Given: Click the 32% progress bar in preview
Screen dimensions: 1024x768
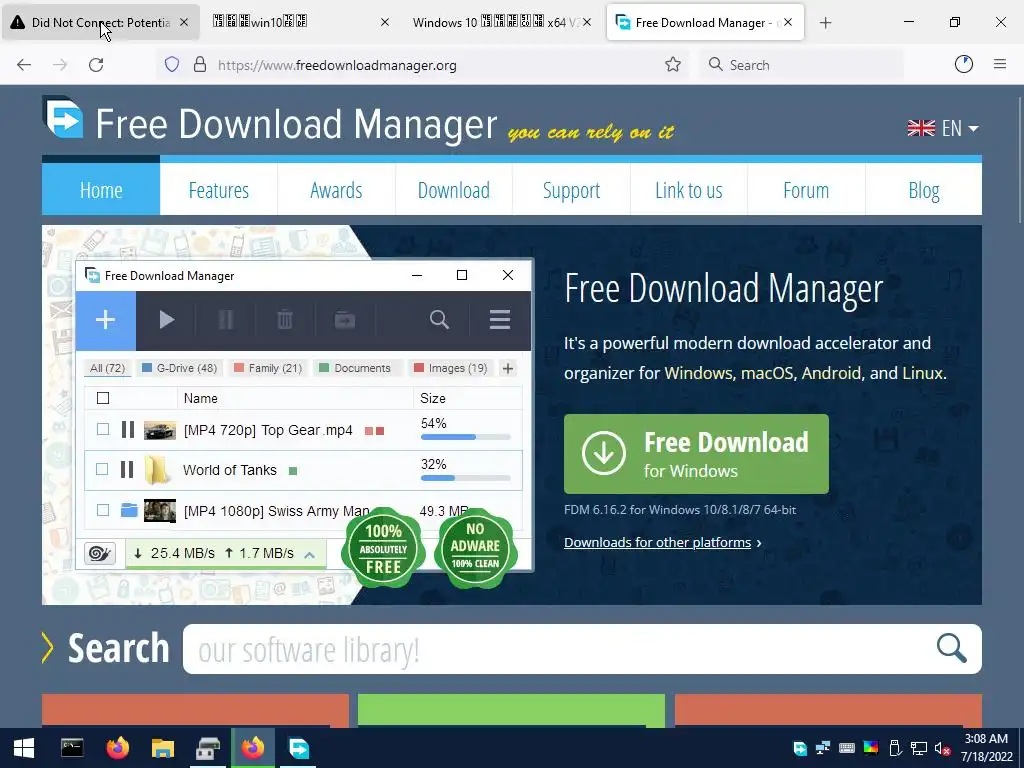Looking at the screenshot, I should [466, 478].
